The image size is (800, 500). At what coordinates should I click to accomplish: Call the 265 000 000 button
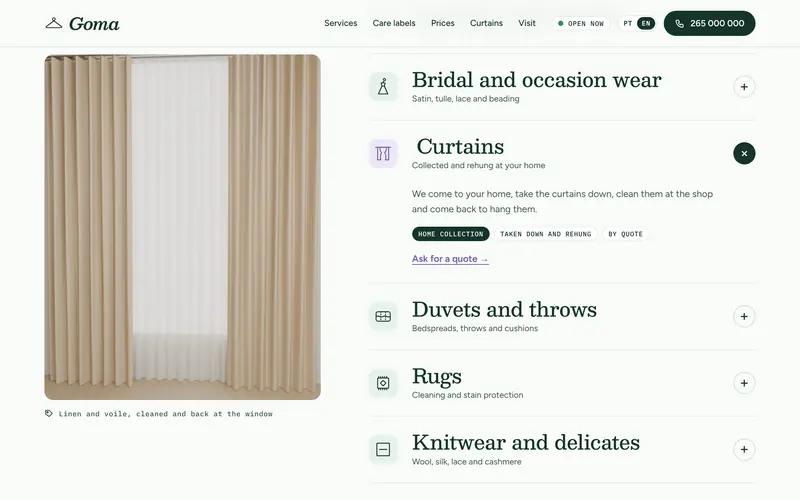point(709,23)
